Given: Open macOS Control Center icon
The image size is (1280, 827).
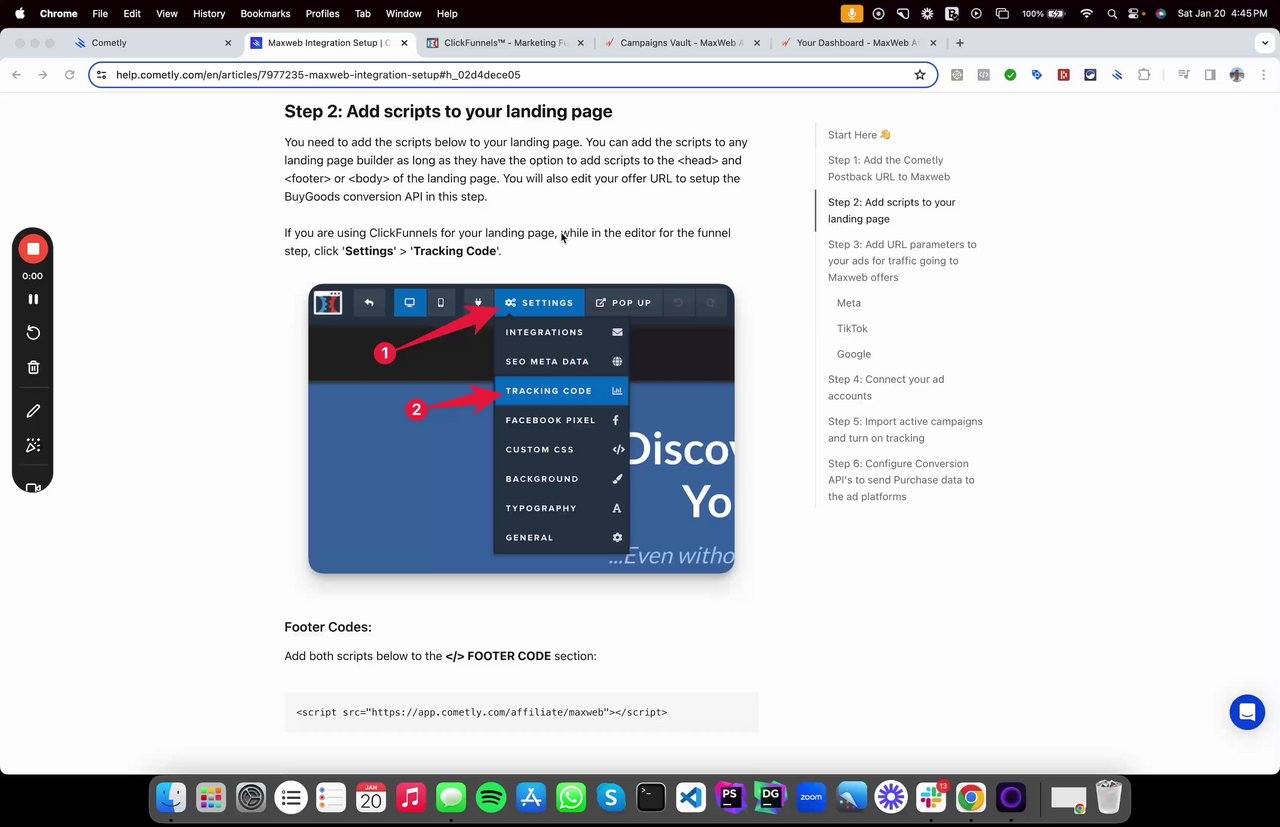Looking at the screenshot, I should click(1135, 13).
